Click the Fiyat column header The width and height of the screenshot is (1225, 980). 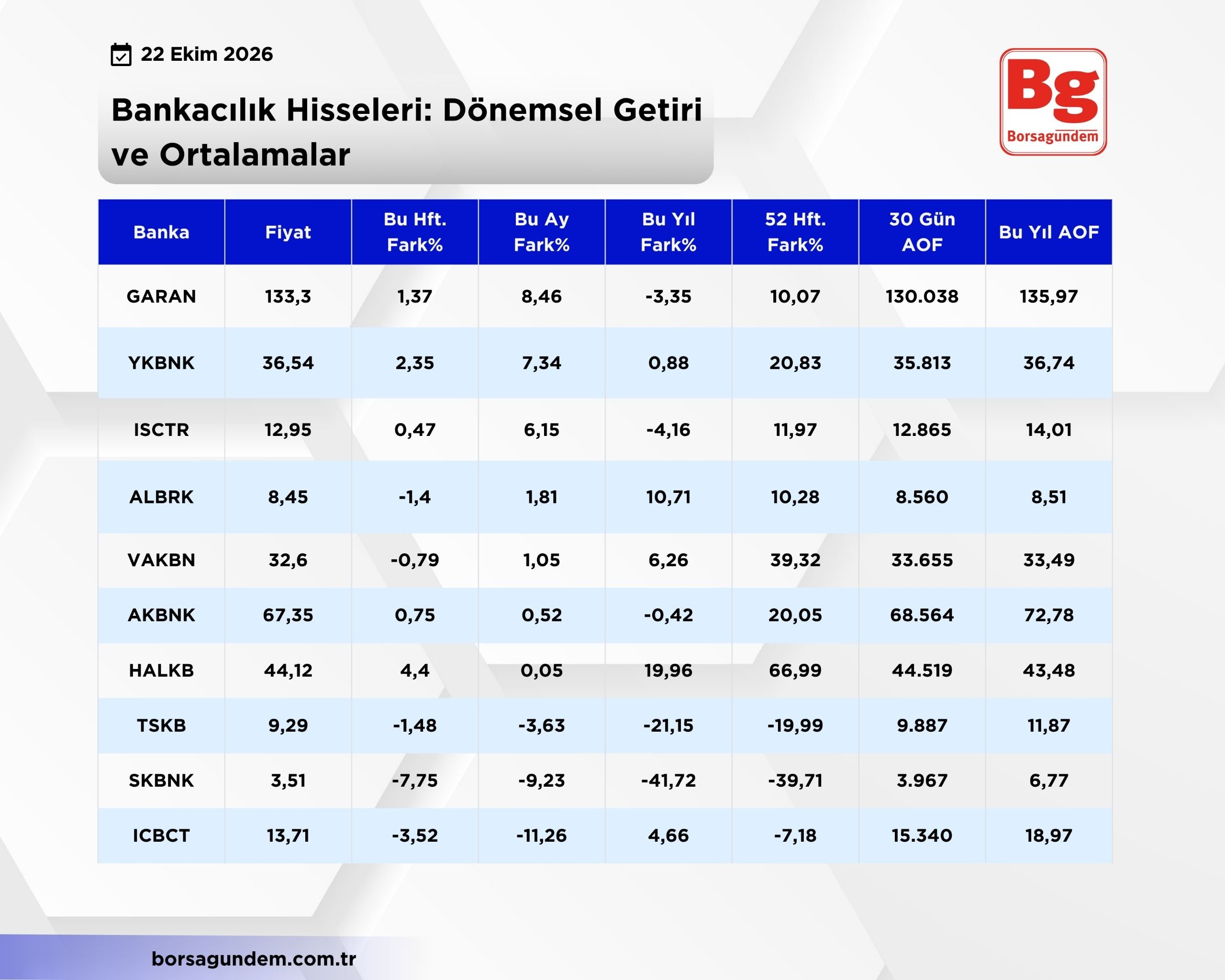click(x=288, y=232)
